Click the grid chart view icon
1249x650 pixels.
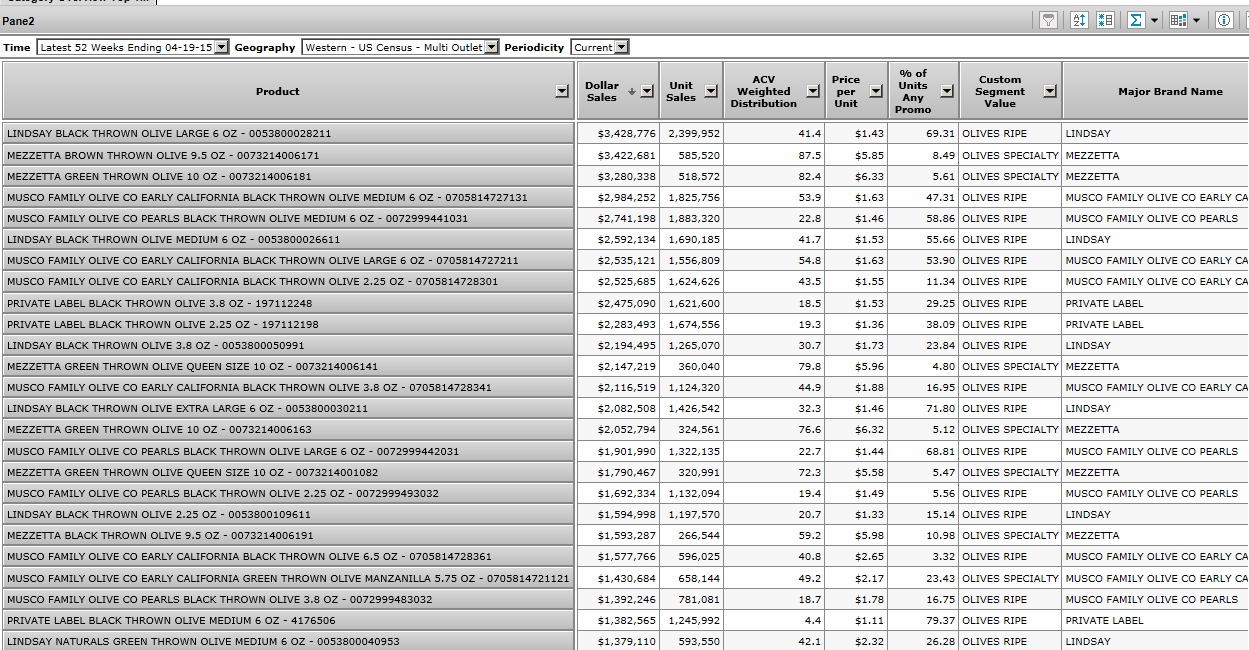click(1178, 20)
